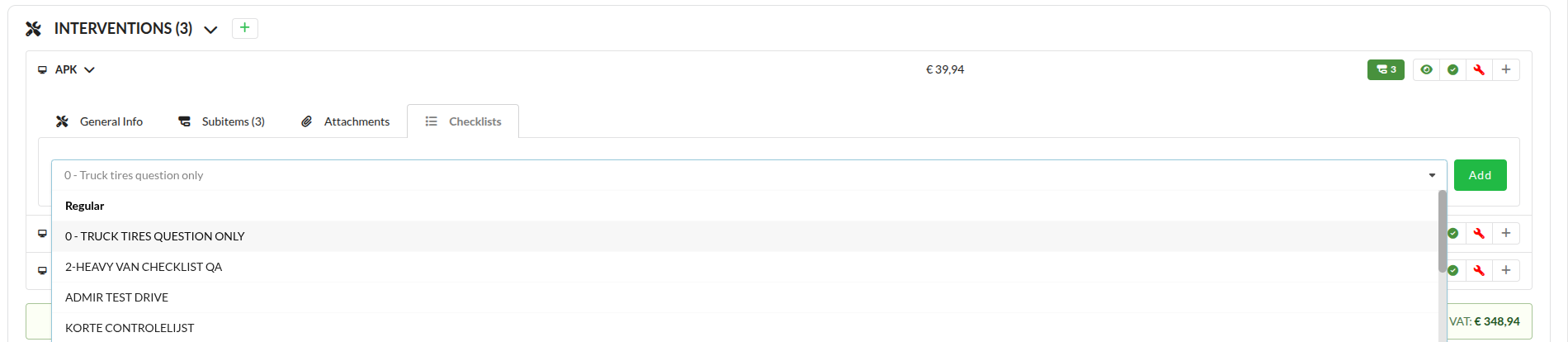Click the plus icon in third intervention row
The height and width of the screenshot is (342, 1568).
pyautogui.click(x=1506, y=270)
